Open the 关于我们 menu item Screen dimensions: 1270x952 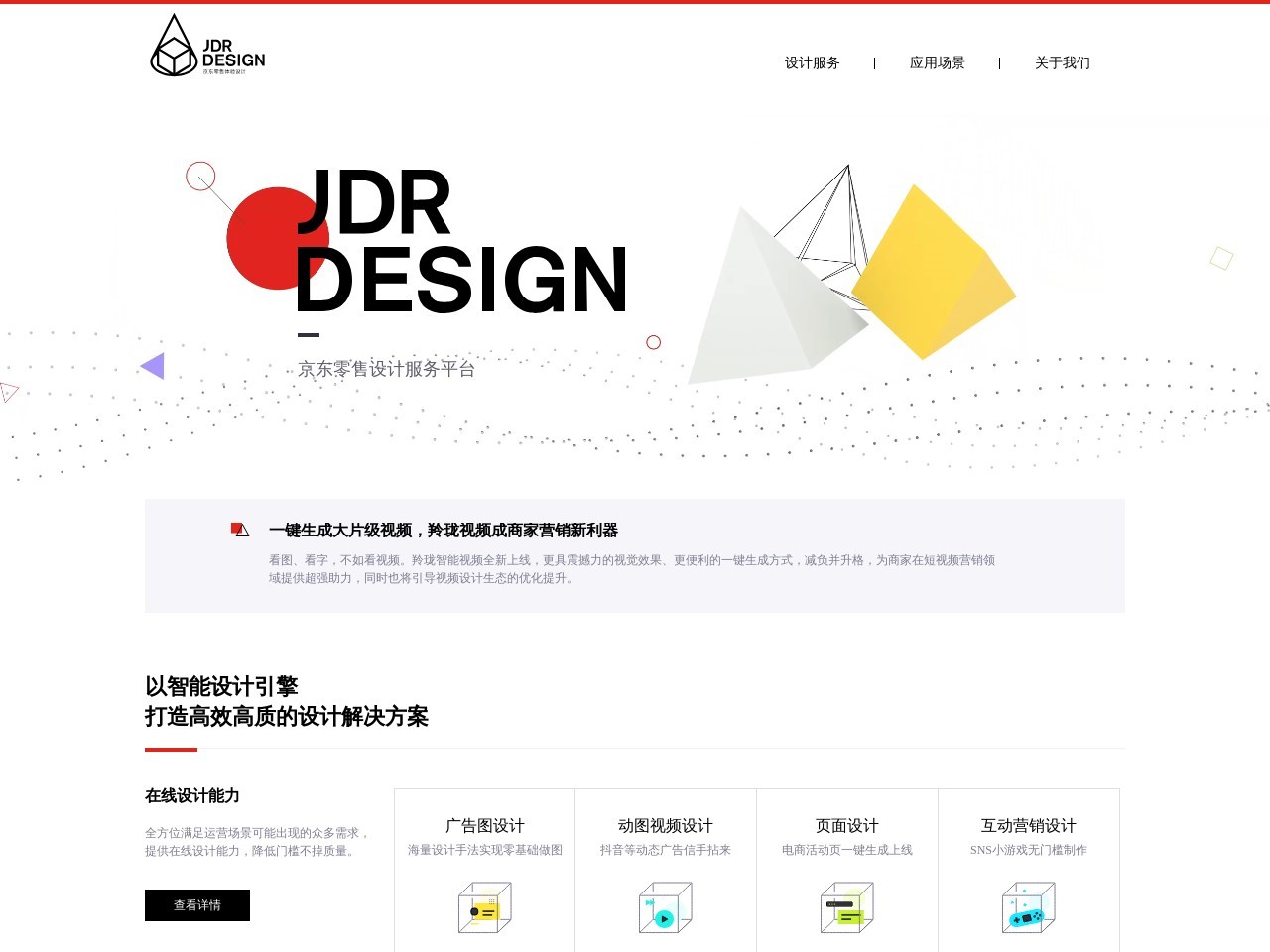point(1062,62)
